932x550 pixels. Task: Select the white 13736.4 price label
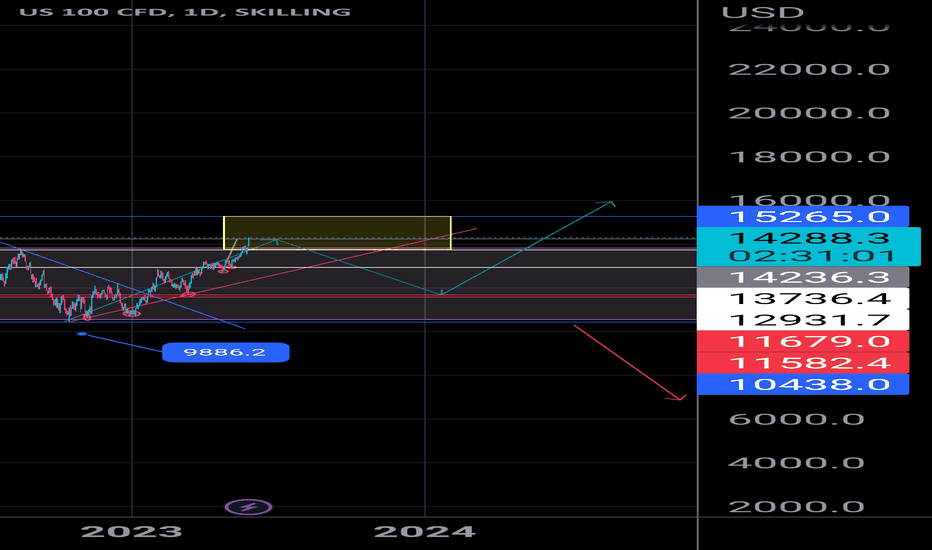[803, 298]
